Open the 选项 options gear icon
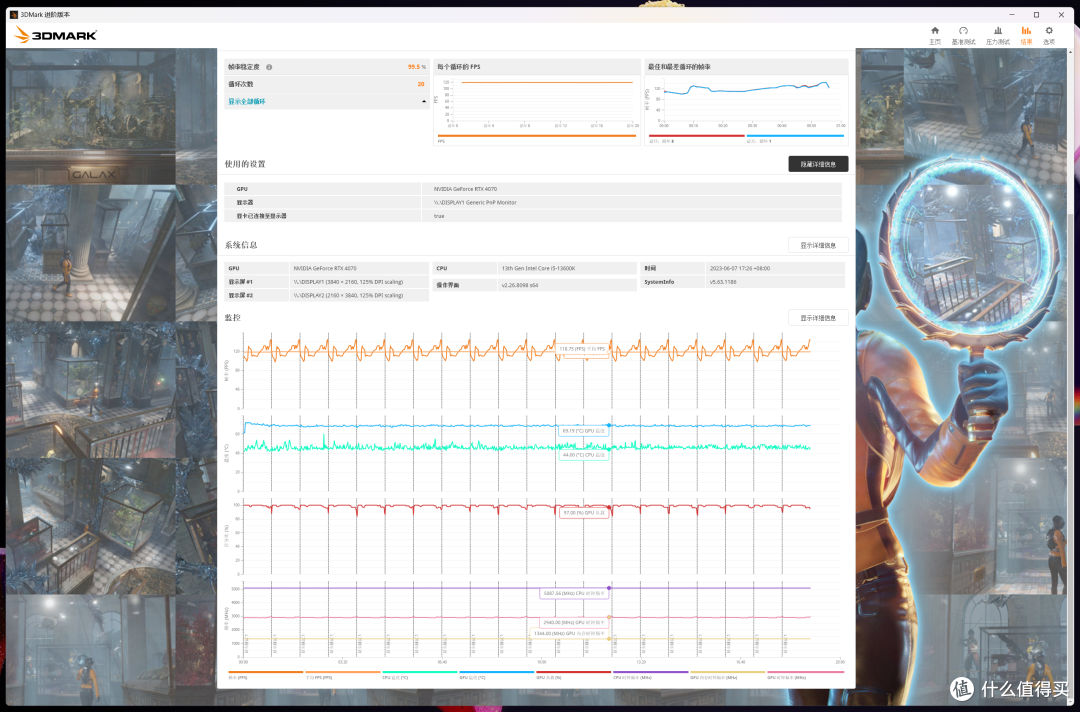 (1049, 35)
